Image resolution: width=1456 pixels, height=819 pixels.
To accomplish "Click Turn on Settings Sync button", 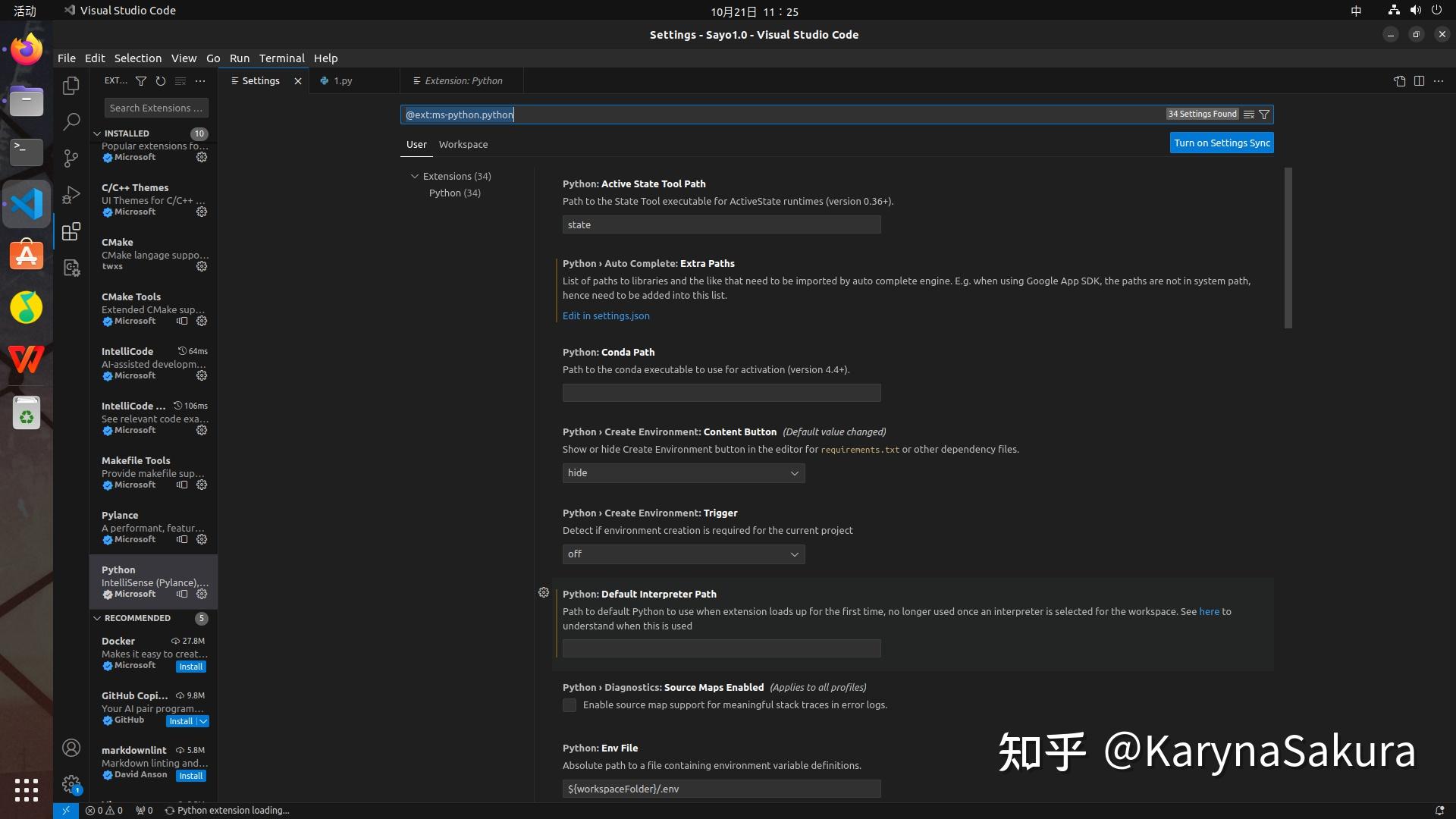I will tap(1221, 143).
